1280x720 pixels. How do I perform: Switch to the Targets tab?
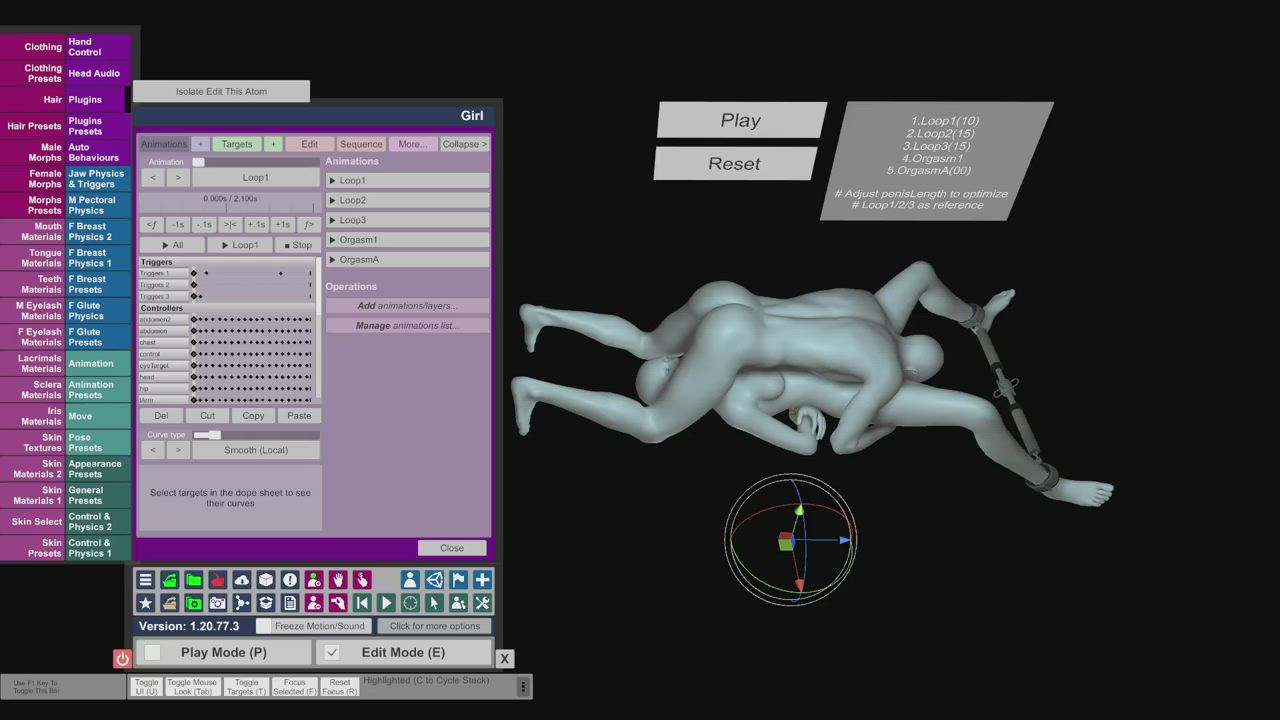237,144
